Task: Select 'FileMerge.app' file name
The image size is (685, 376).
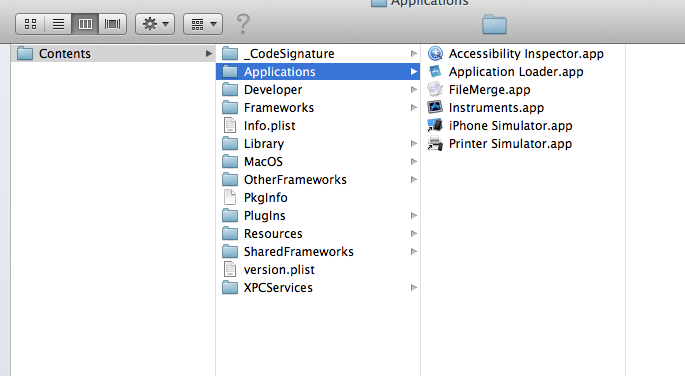Action: click(x=489, y=90)
